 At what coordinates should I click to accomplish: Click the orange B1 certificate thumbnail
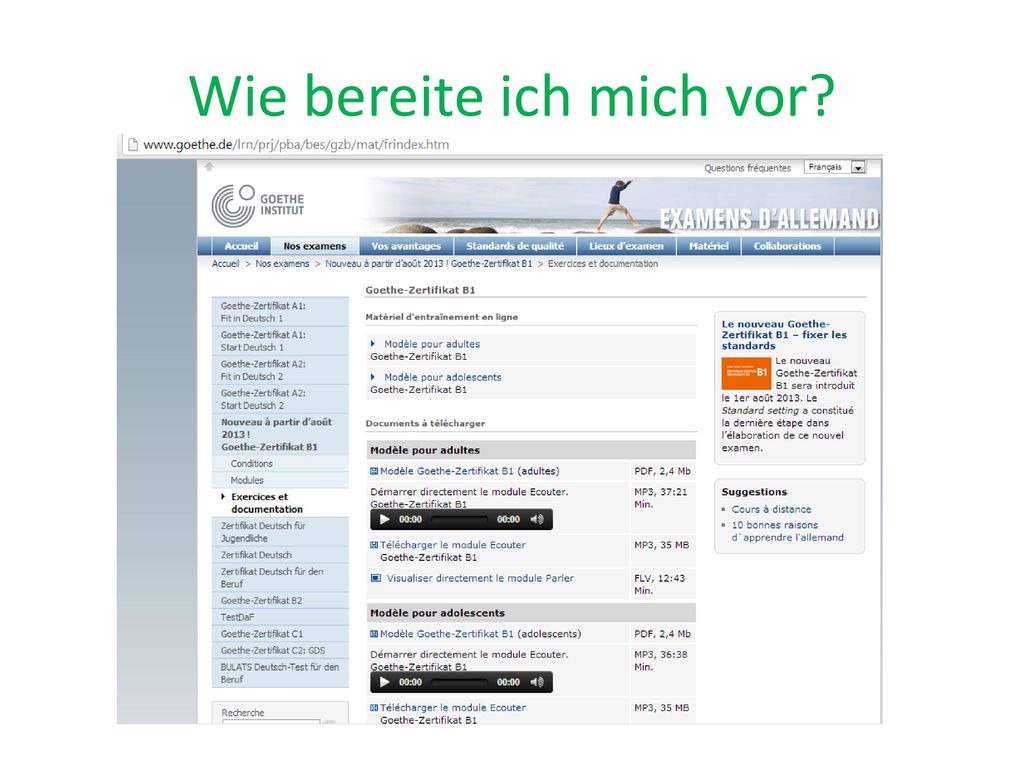tap(746, 373)
